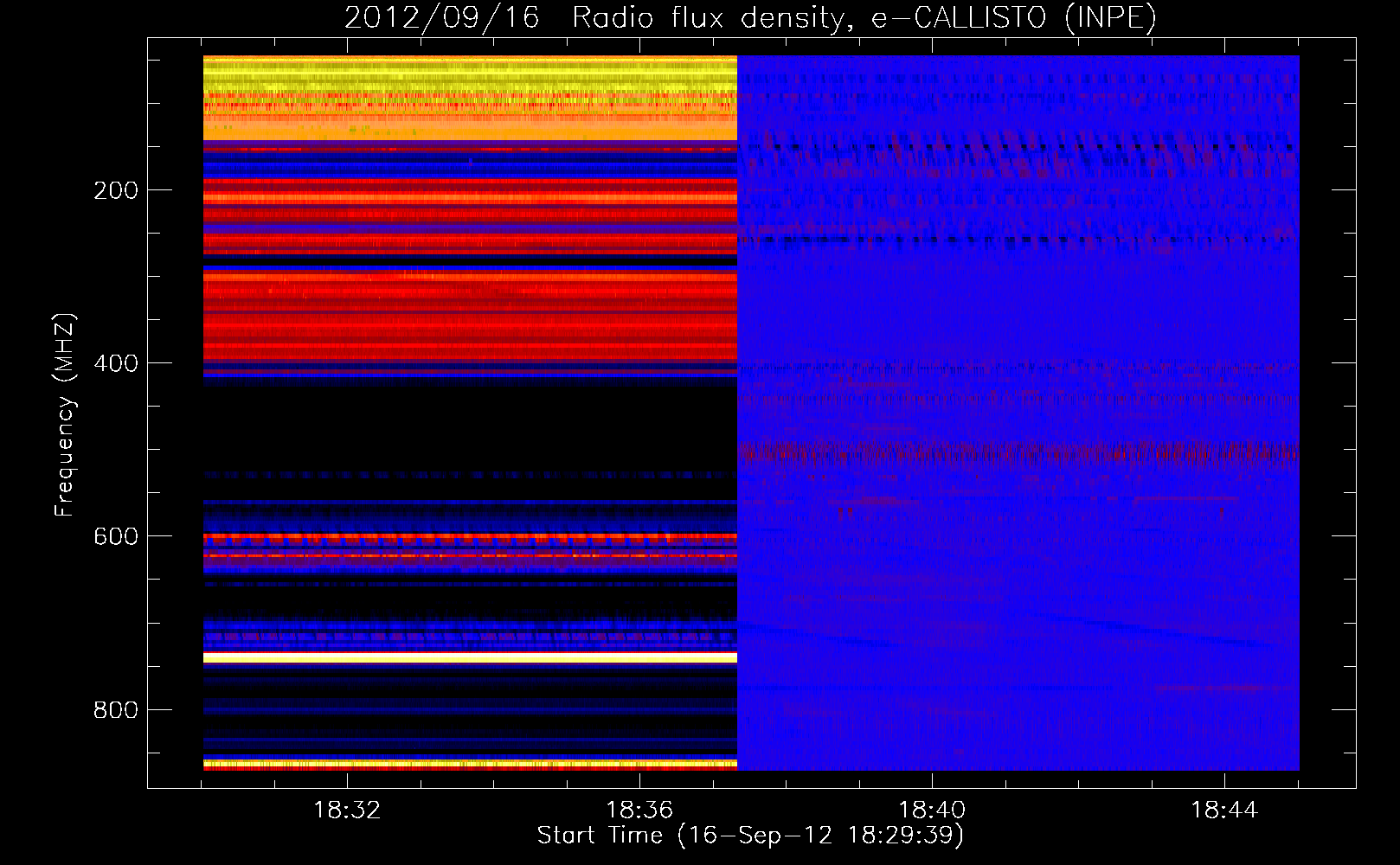Click the 18:44 time tick label
The height and width of the screenshot is (865, 1400).
[x=1224, y=811]
